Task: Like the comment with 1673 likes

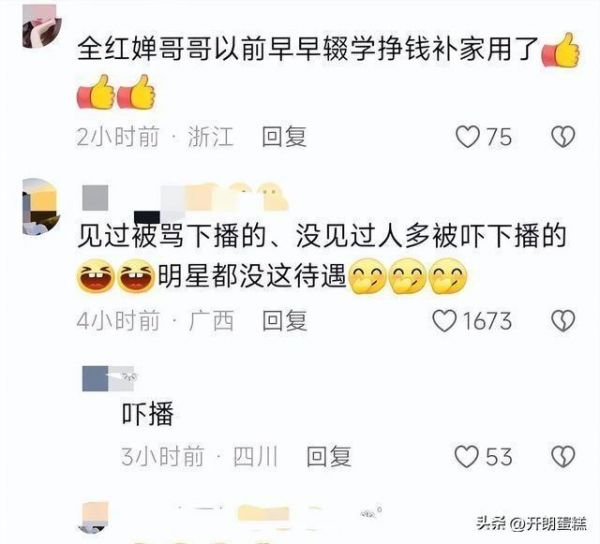Action: point(444,320)
